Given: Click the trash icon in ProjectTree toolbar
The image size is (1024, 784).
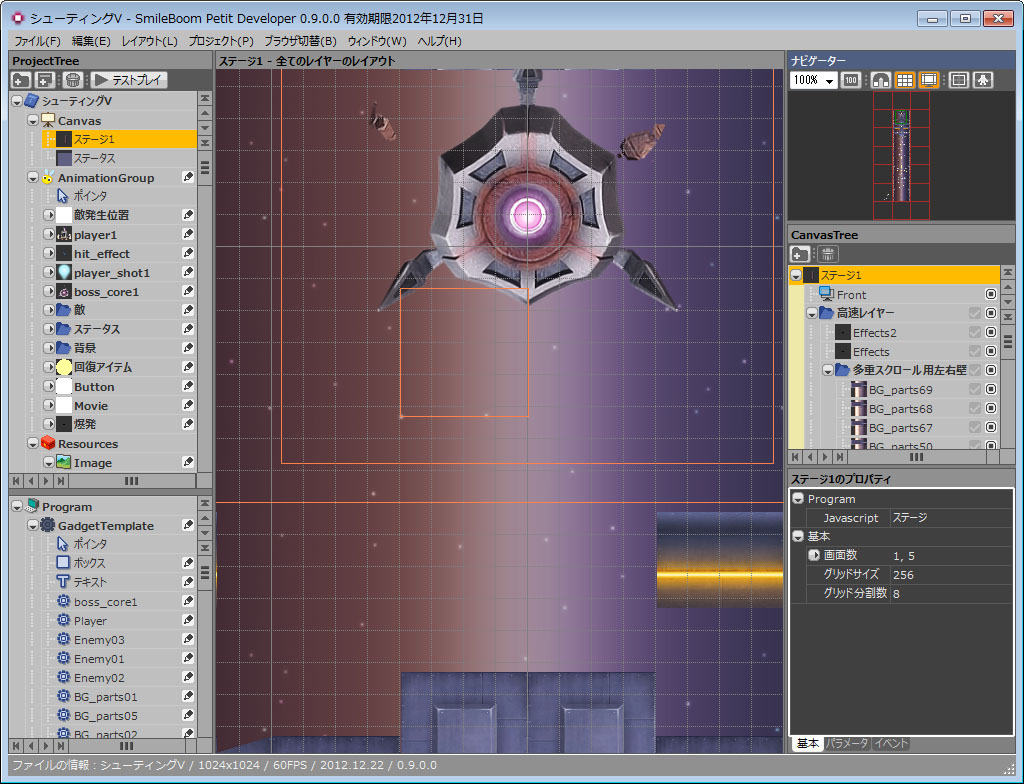Looking at the screenshot, I should tap(72, 80).
